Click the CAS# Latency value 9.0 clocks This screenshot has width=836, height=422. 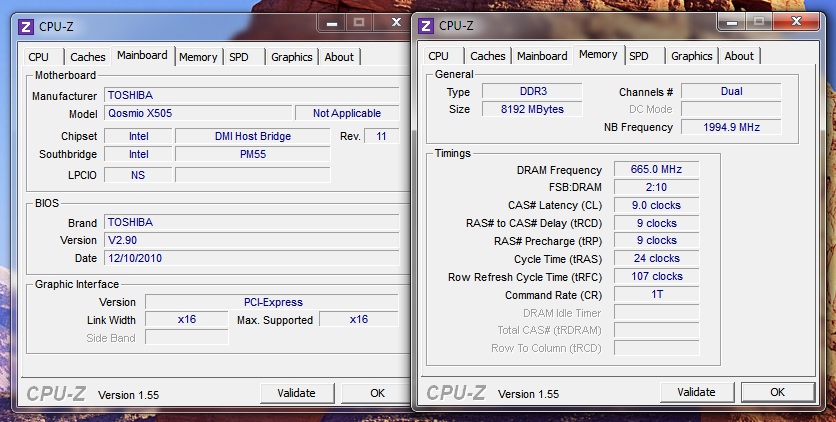656,206
